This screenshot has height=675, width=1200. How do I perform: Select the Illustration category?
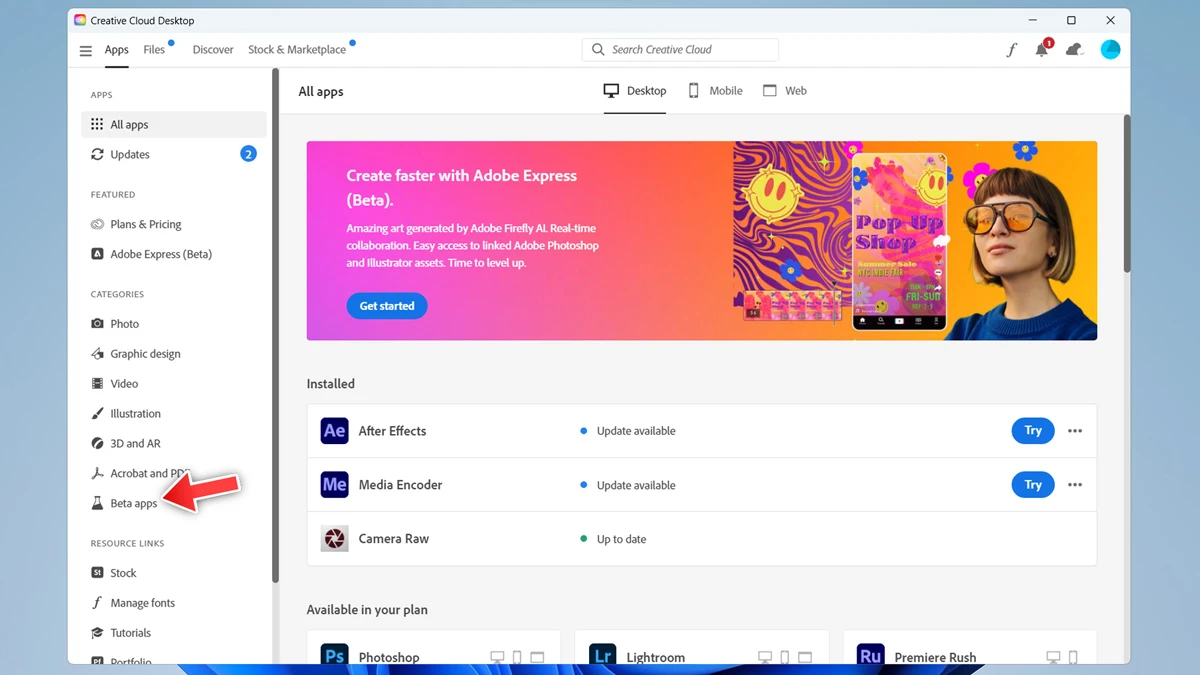[174, 414]
